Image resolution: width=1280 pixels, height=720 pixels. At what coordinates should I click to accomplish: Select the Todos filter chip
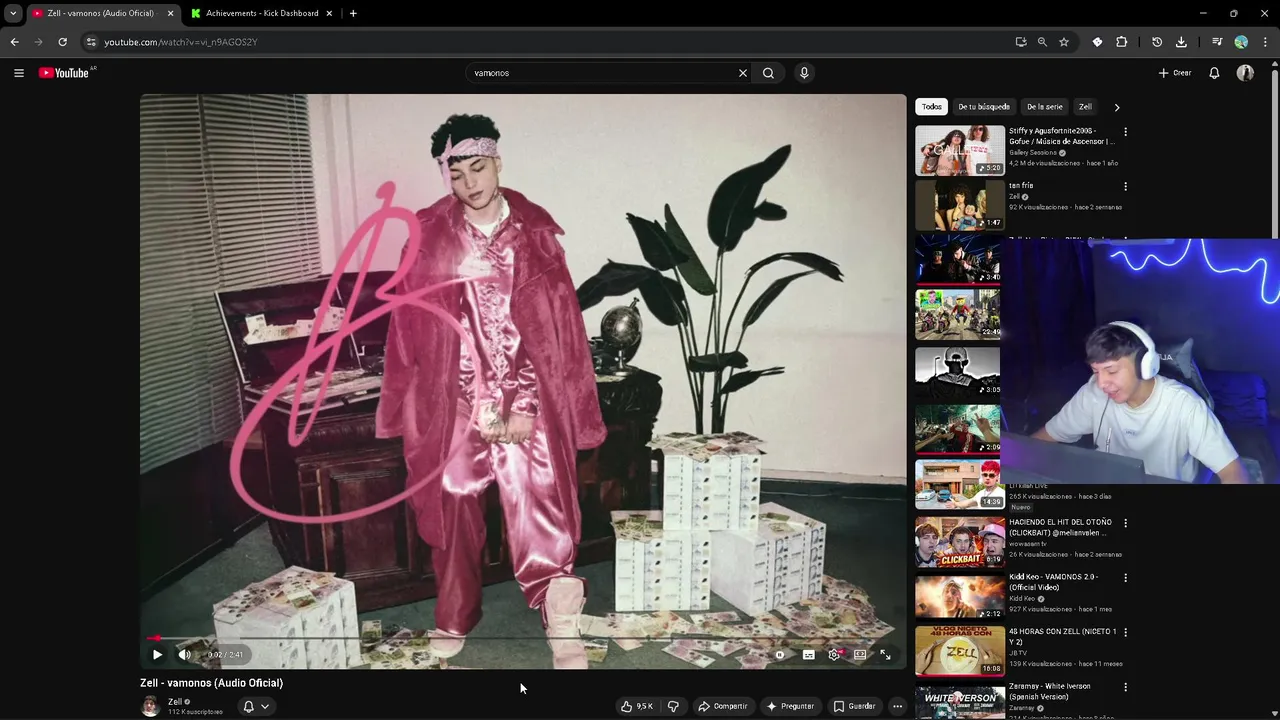pyautogui.click(x=932, y=107)
